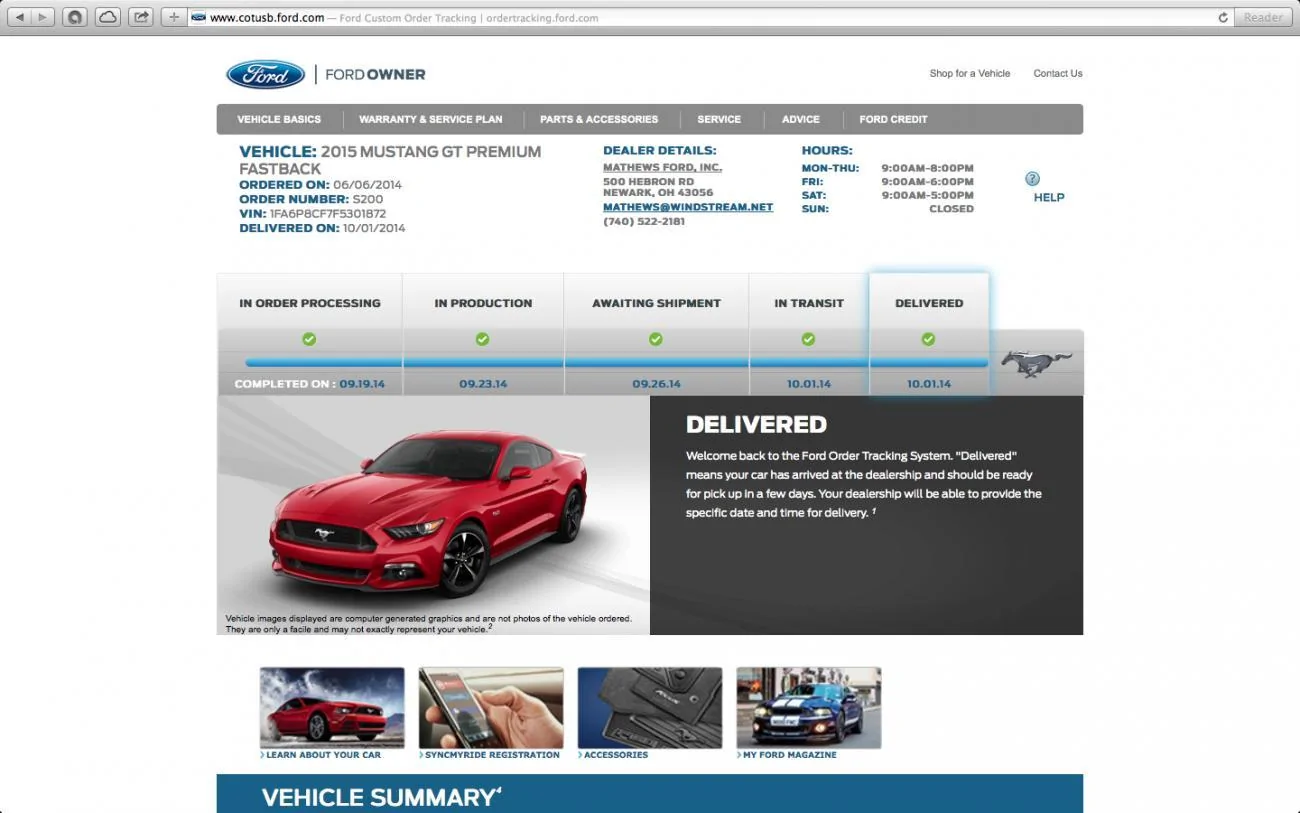This screenshot has height=813, width=1300.
Task: Open the Advice menu
Action: [x=800, y=119]
